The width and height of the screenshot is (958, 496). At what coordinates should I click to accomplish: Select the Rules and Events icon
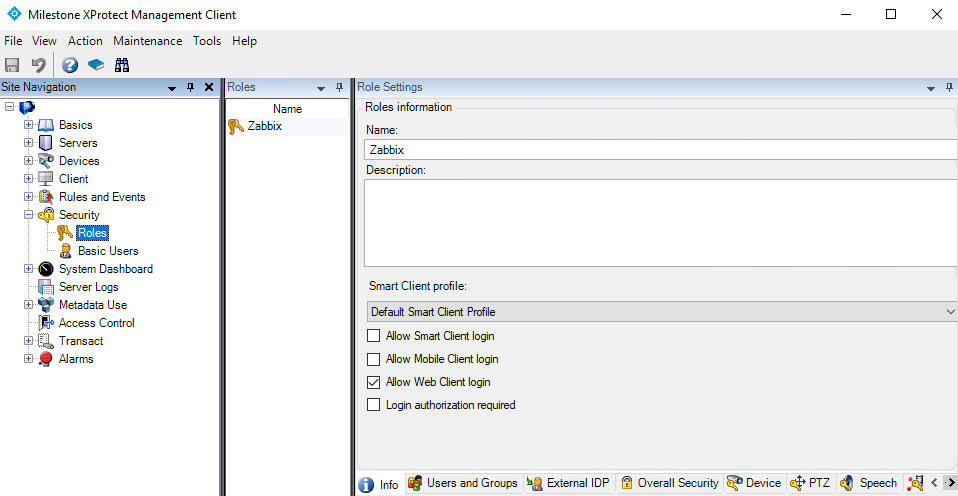(x=46, y=197)
